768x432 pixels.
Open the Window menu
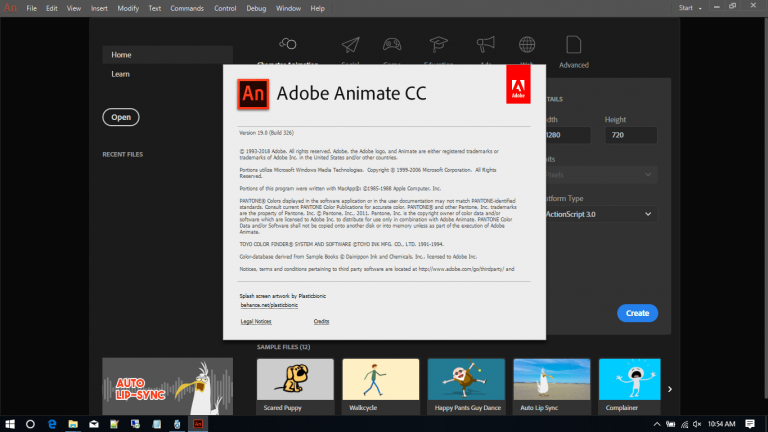[288, 8]
